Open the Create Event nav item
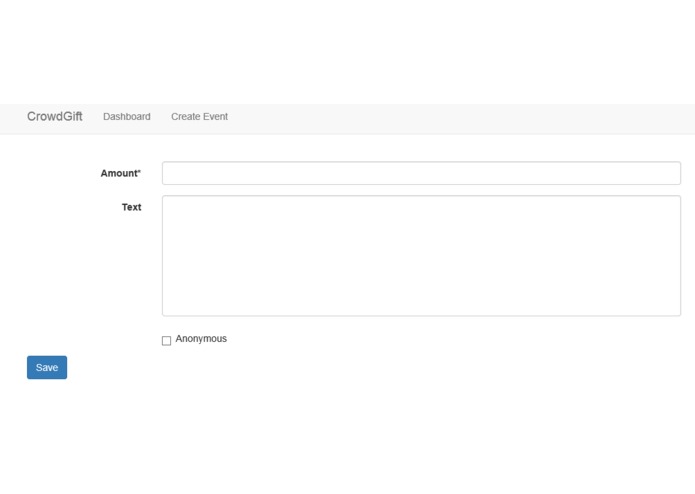This screenshot has width=695, height=494. (199, 117)
